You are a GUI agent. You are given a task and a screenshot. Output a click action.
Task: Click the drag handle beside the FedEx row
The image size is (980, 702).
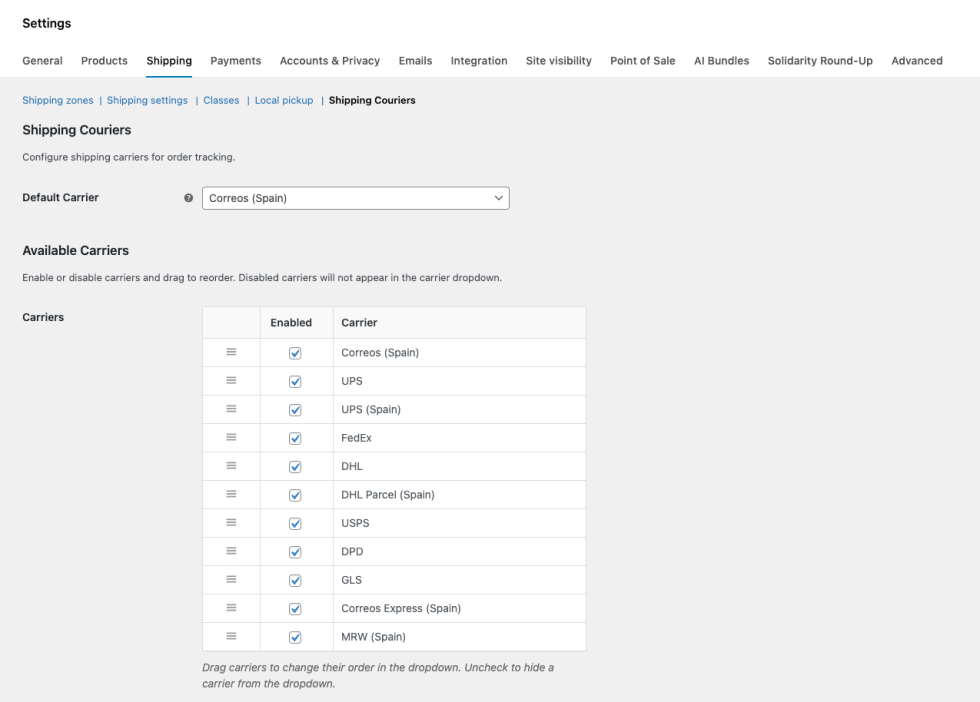(231, 437)
